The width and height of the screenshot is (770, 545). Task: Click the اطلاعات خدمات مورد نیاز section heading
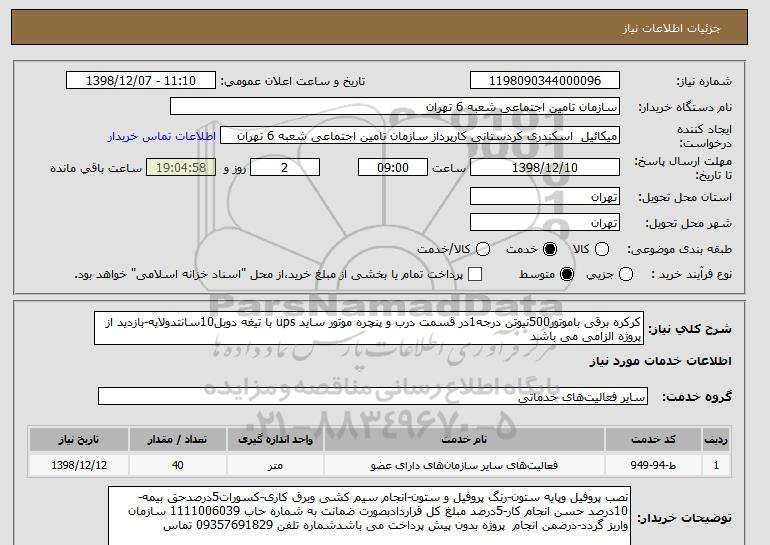(x=660, y=361)
